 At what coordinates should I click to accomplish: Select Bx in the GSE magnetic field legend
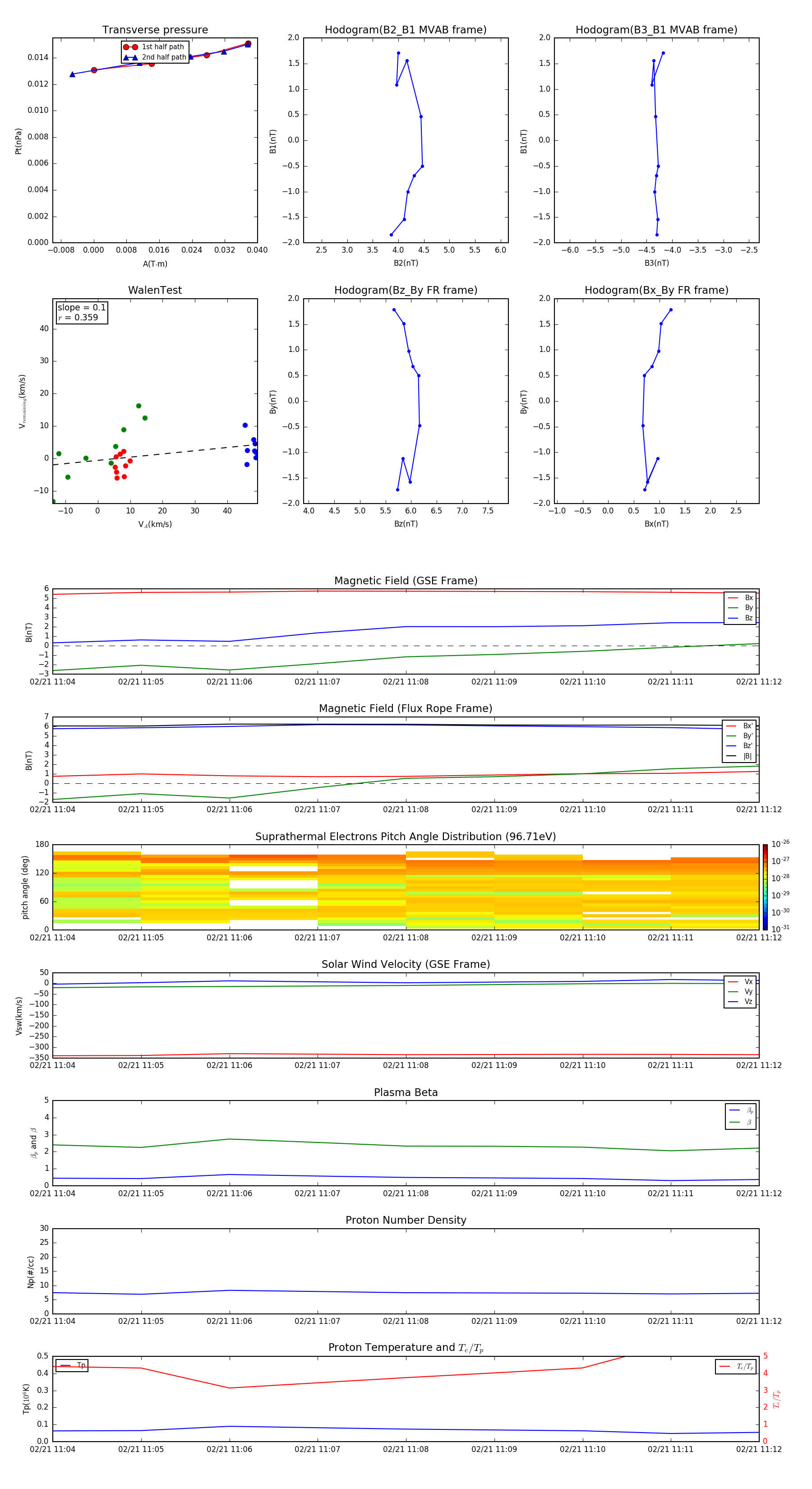click(740, 598)
